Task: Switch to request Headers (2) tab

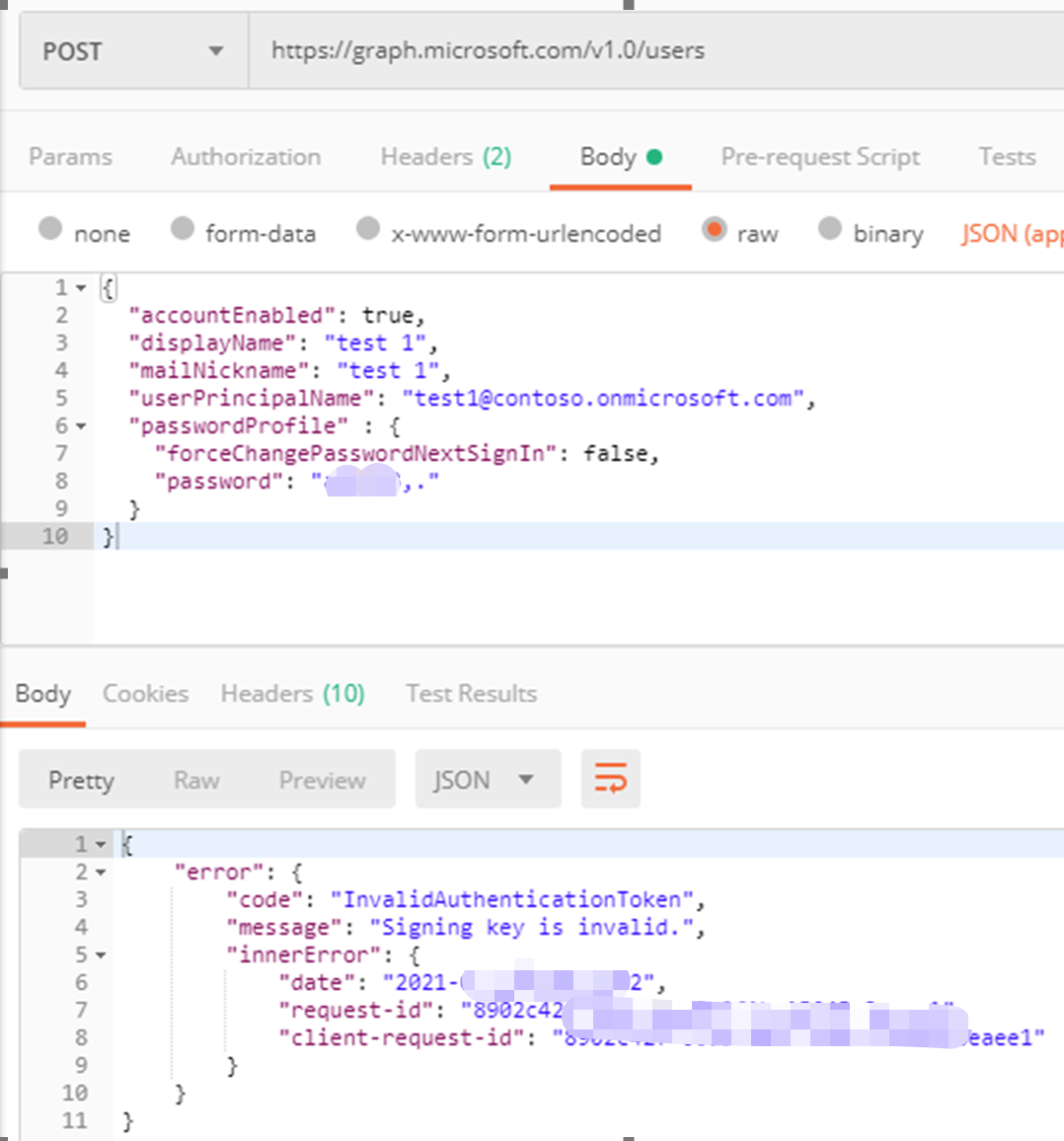Action: pos(445,157)
